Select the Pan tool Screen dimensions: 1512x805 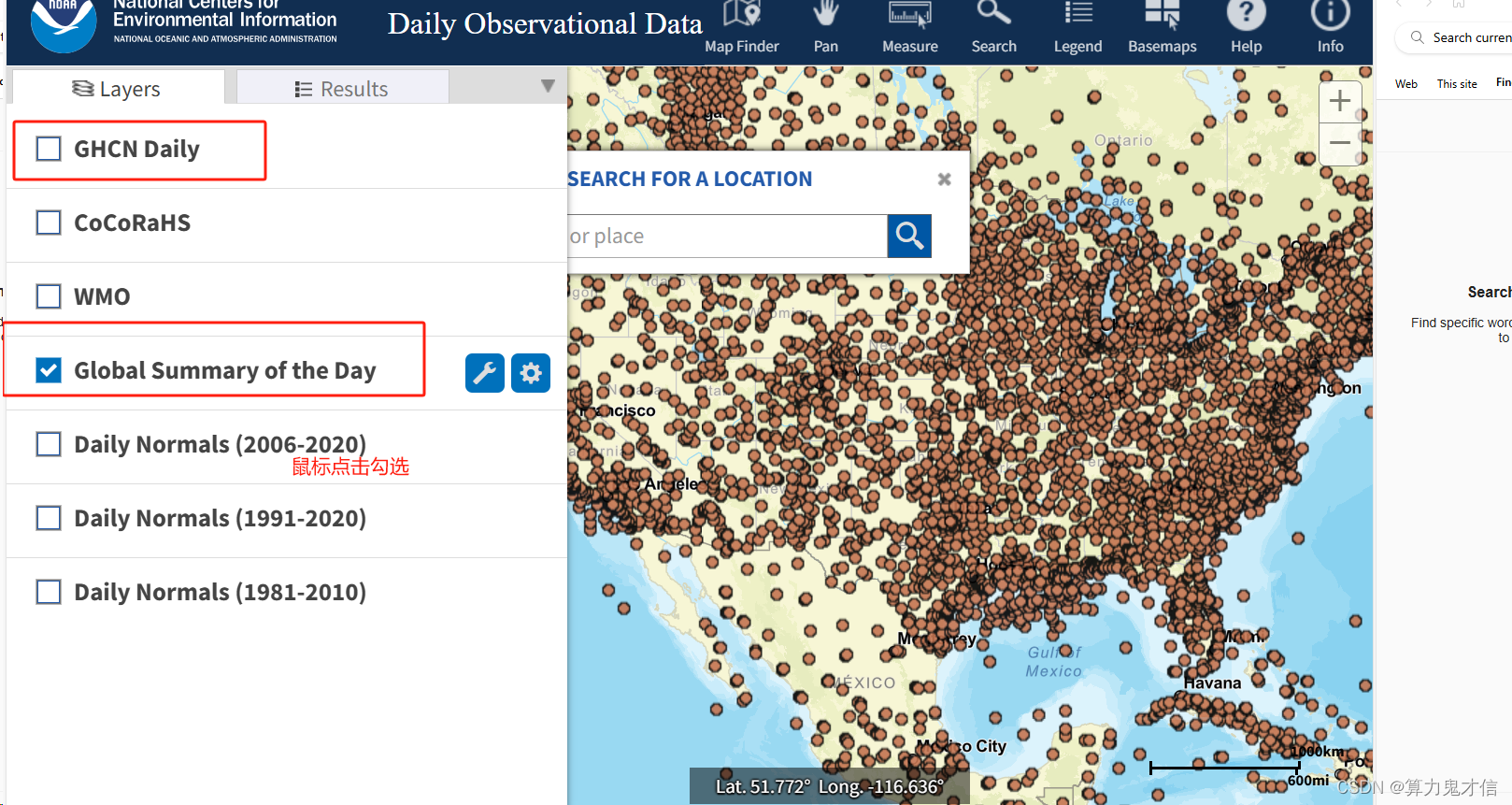click(826, 28)
